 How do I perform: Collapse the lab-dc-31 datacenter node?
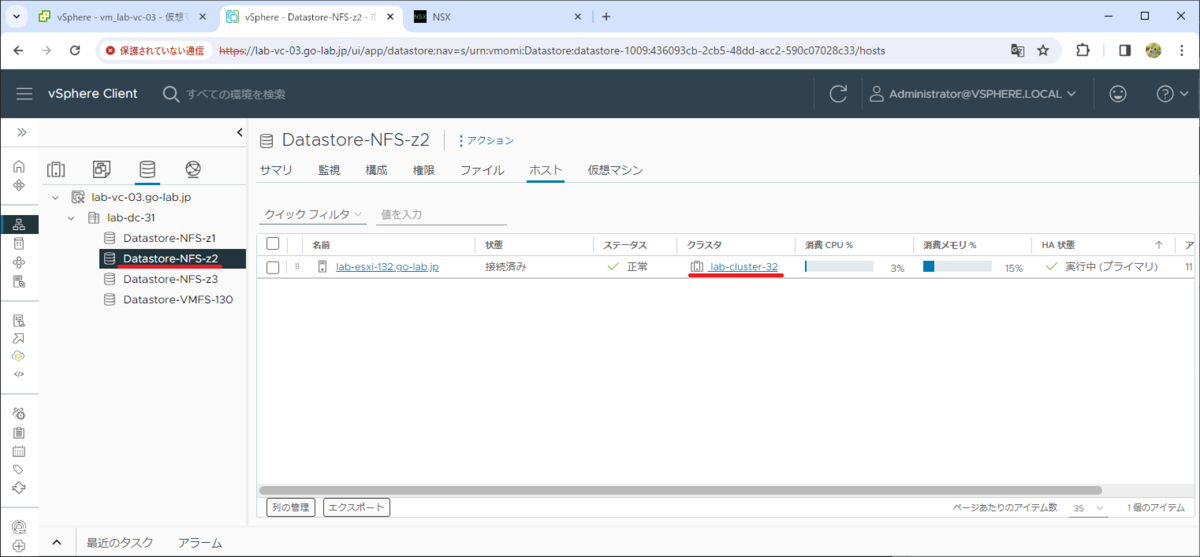[x=71, y=218]
